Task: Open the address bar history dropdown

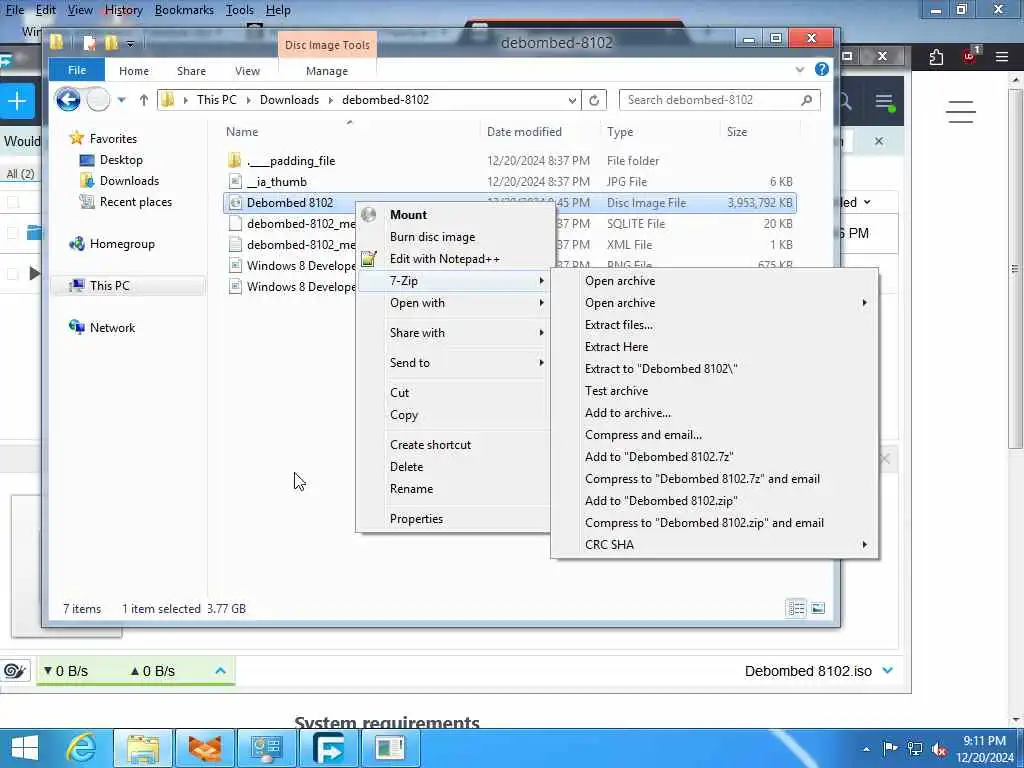Action: tap(572, 101)
